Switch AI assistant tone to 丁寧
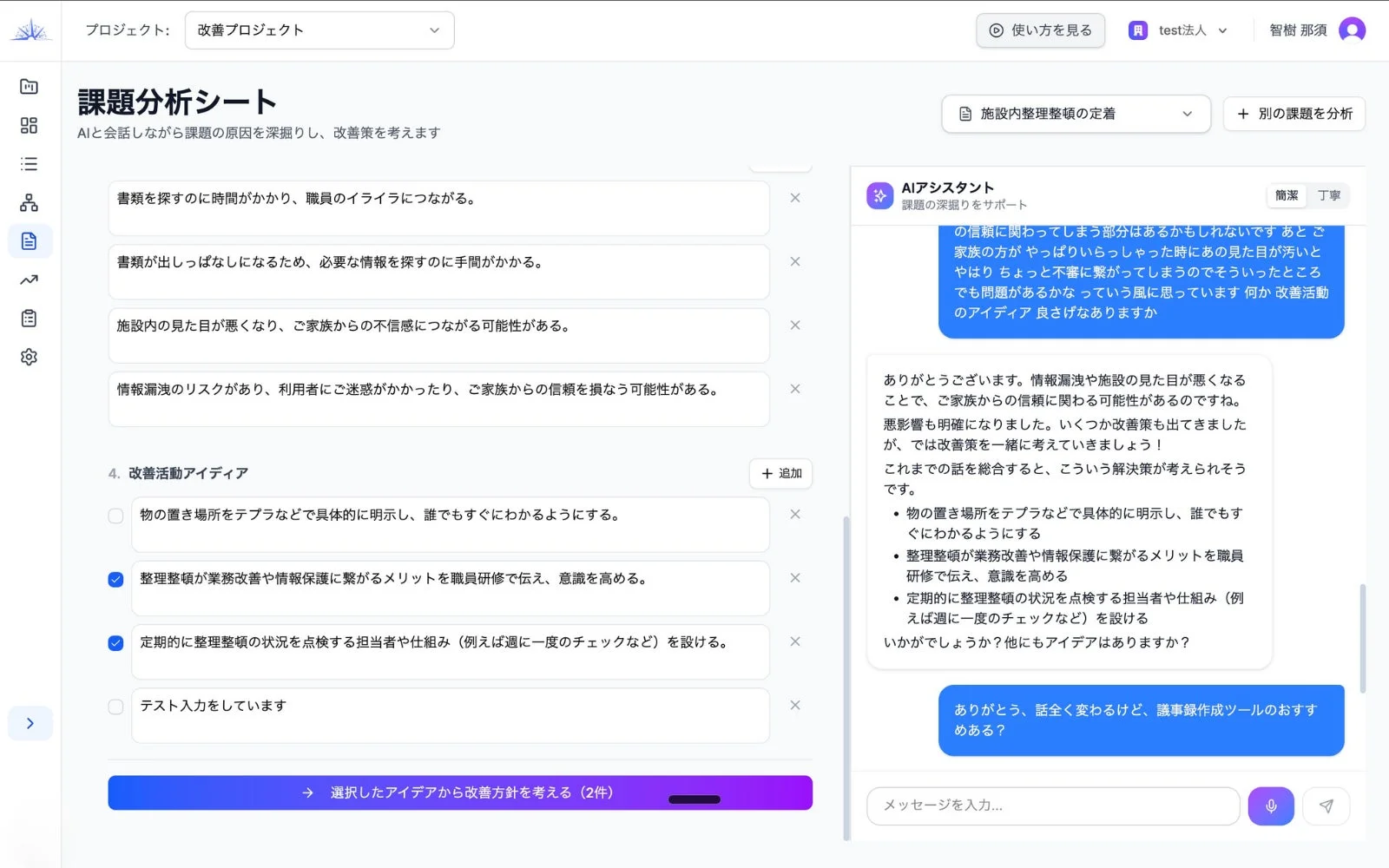 coord(1330,195)
